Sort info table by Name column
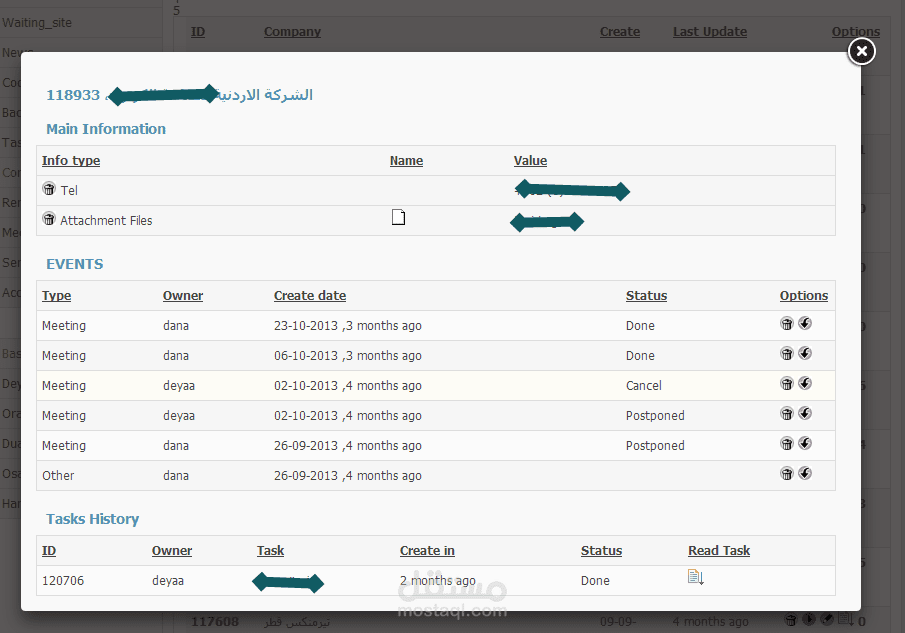The image size is (905, 633). (406, 160)
